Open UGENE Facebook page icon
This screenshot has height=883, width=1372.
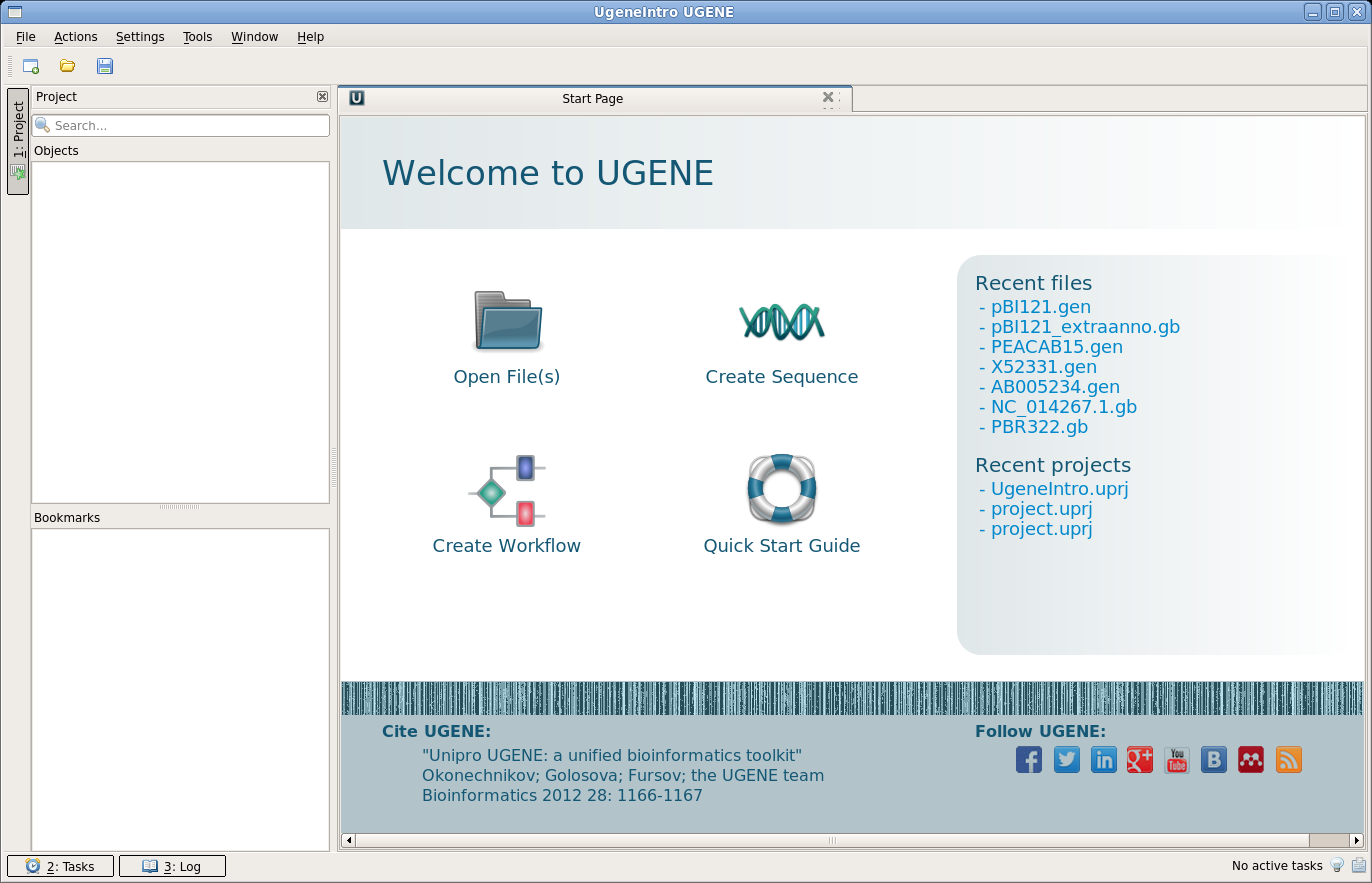1029,760
